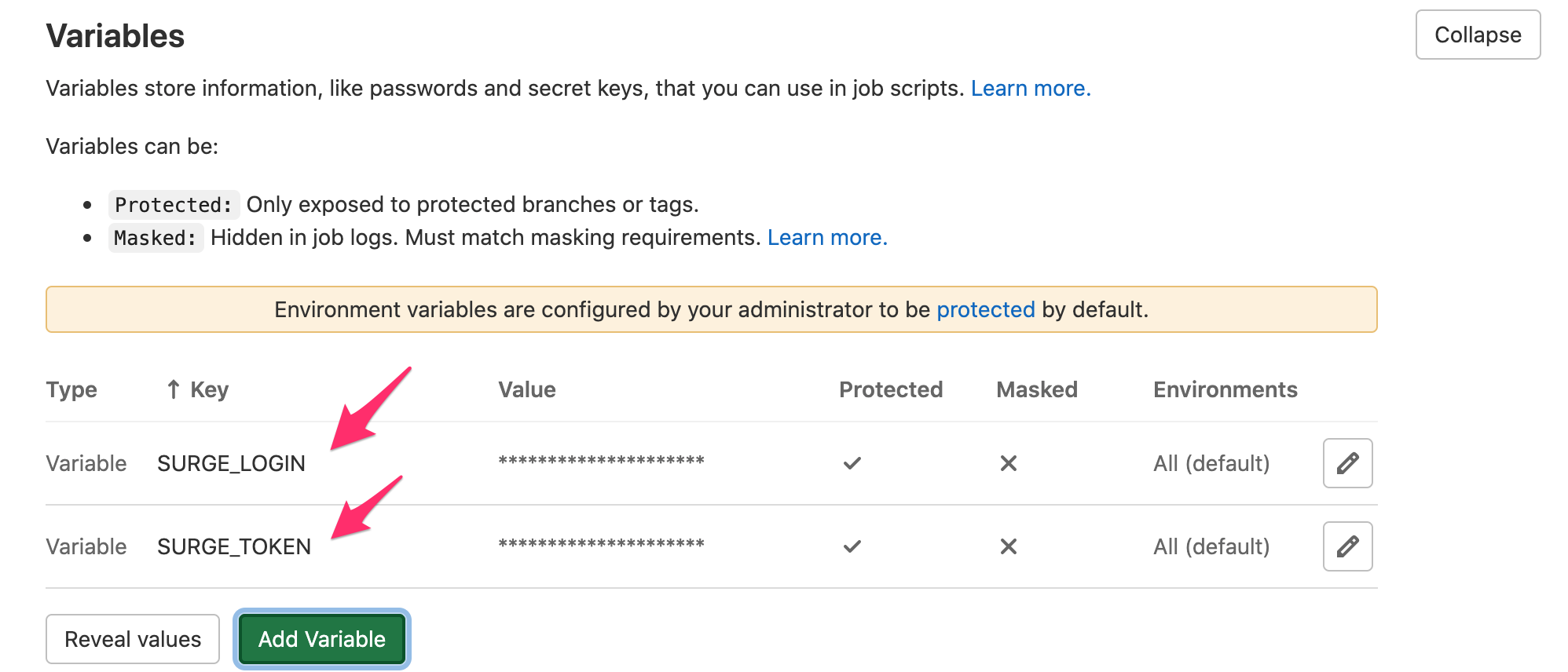Click the Protected checkmark for SURGE_TOKEN
The height and width of the screenshot is (672, 1568).
coord(852,546)
